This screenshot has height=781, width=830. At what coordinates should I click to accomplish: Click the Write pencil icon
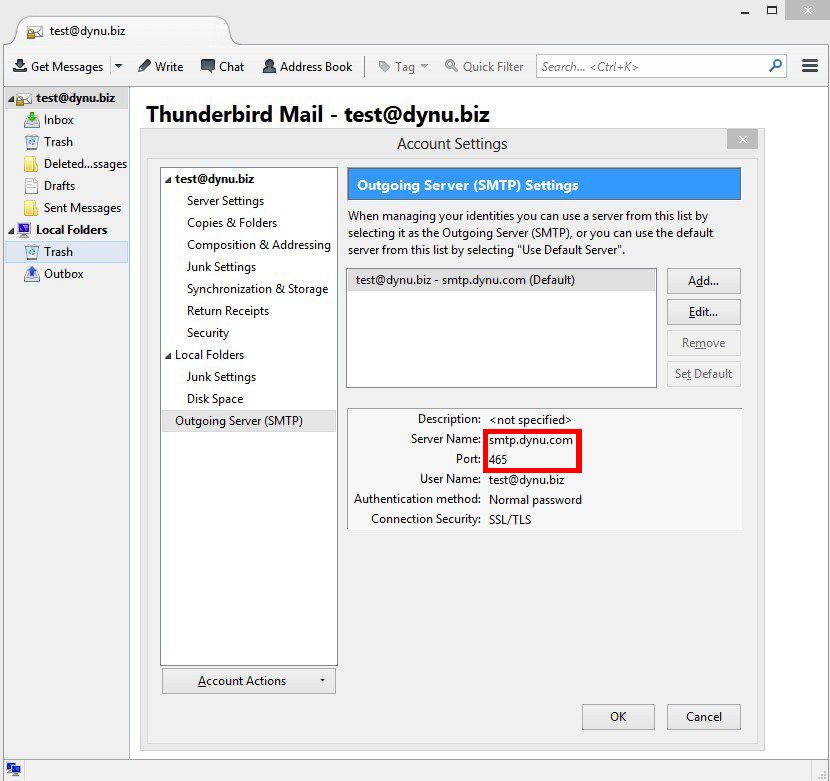(x=144, y=66)
